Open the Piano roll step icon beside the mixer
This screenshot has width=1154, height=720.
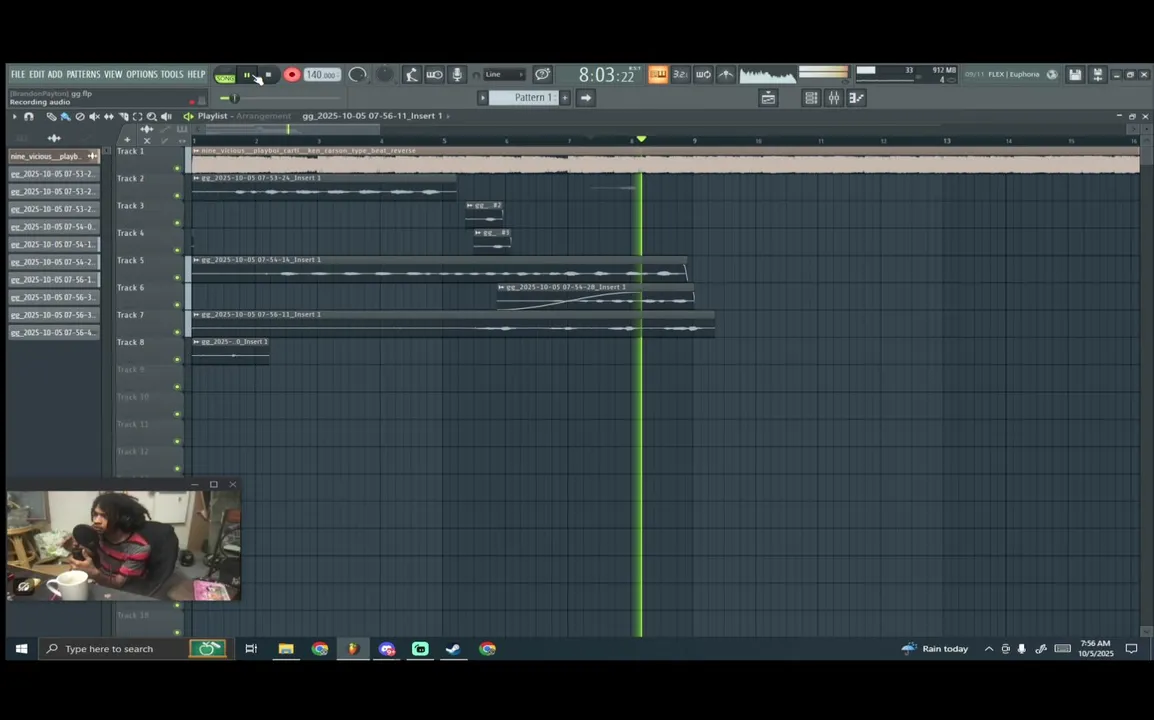856,98
